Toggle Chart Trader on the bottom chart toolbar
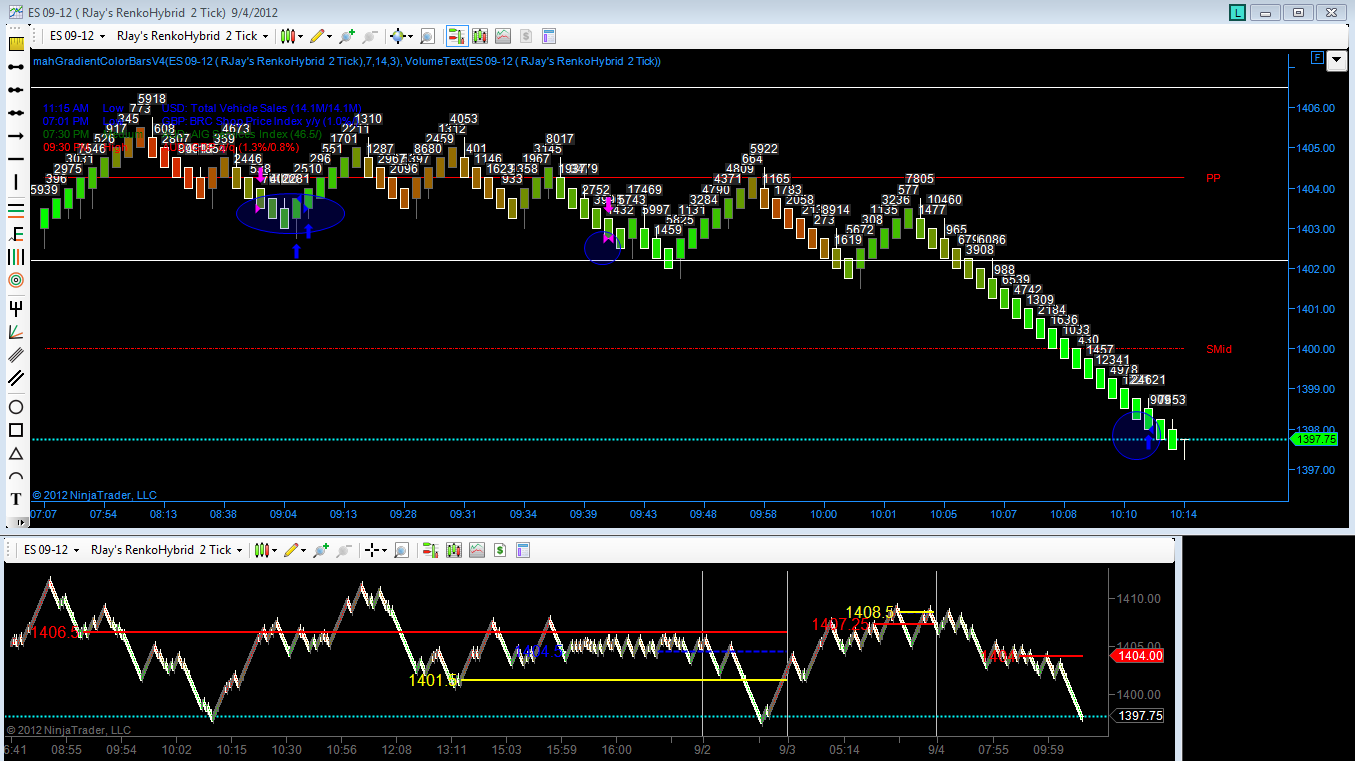 [431, 550]
